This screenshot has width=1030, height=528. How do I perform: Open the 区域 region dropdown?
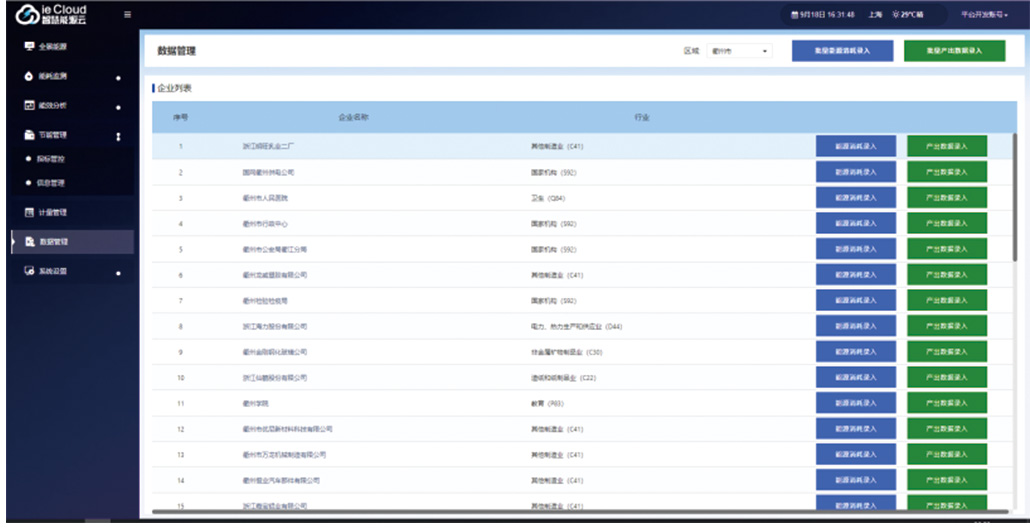739,51
